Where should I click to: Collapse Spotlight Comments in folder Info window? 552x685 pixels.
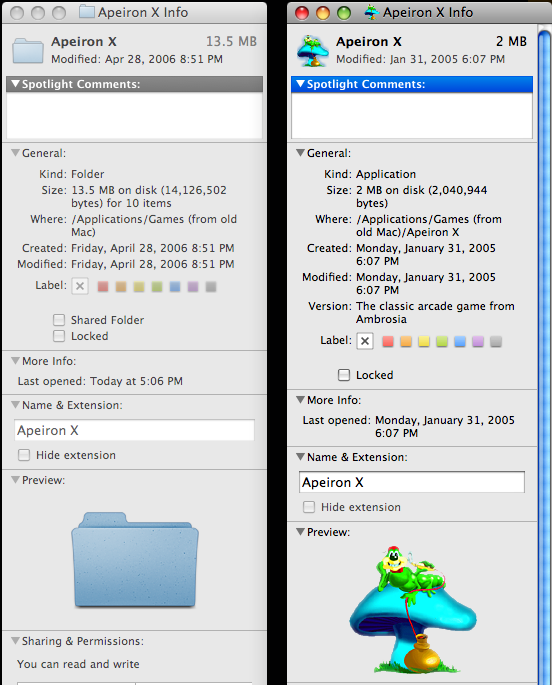coord(15,83)
